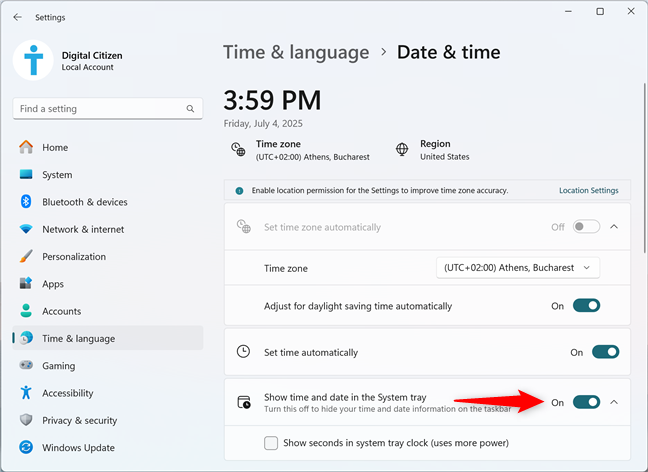Click the Windows Update sync icon
648x472 pixels.
tap(26, 447)
